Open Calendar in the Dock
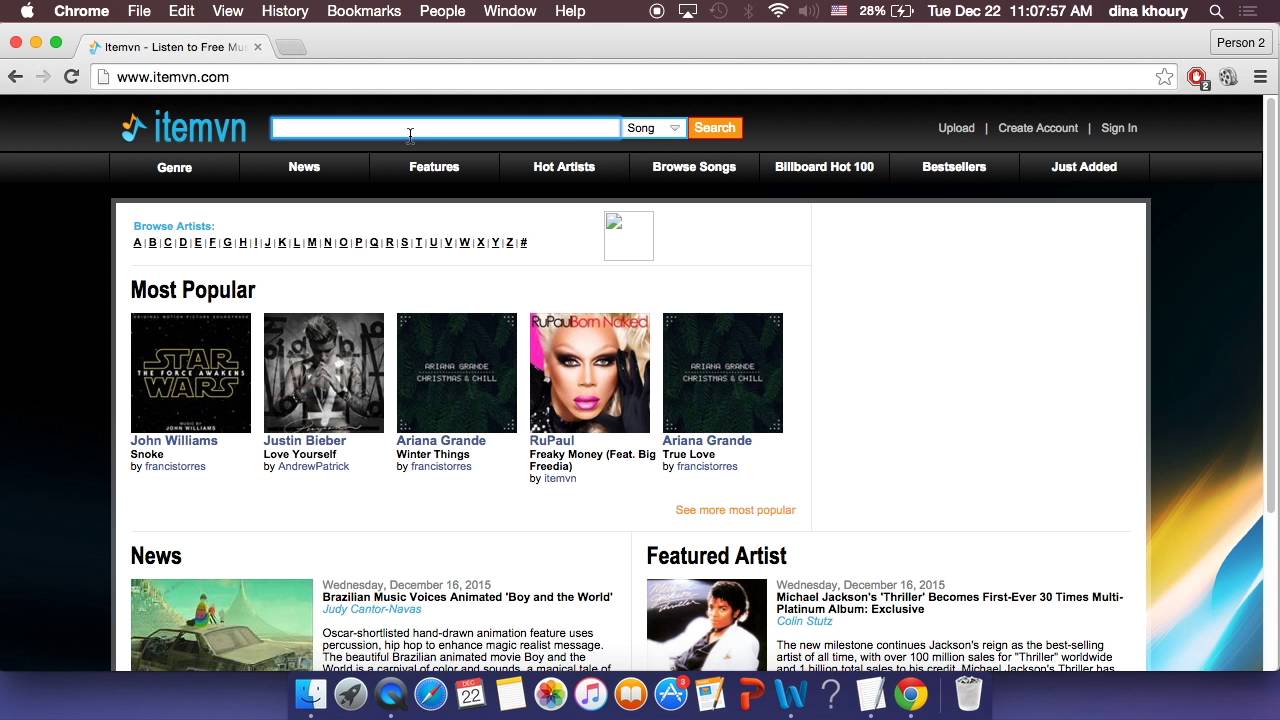1280x720 pixels. point(471,693)
